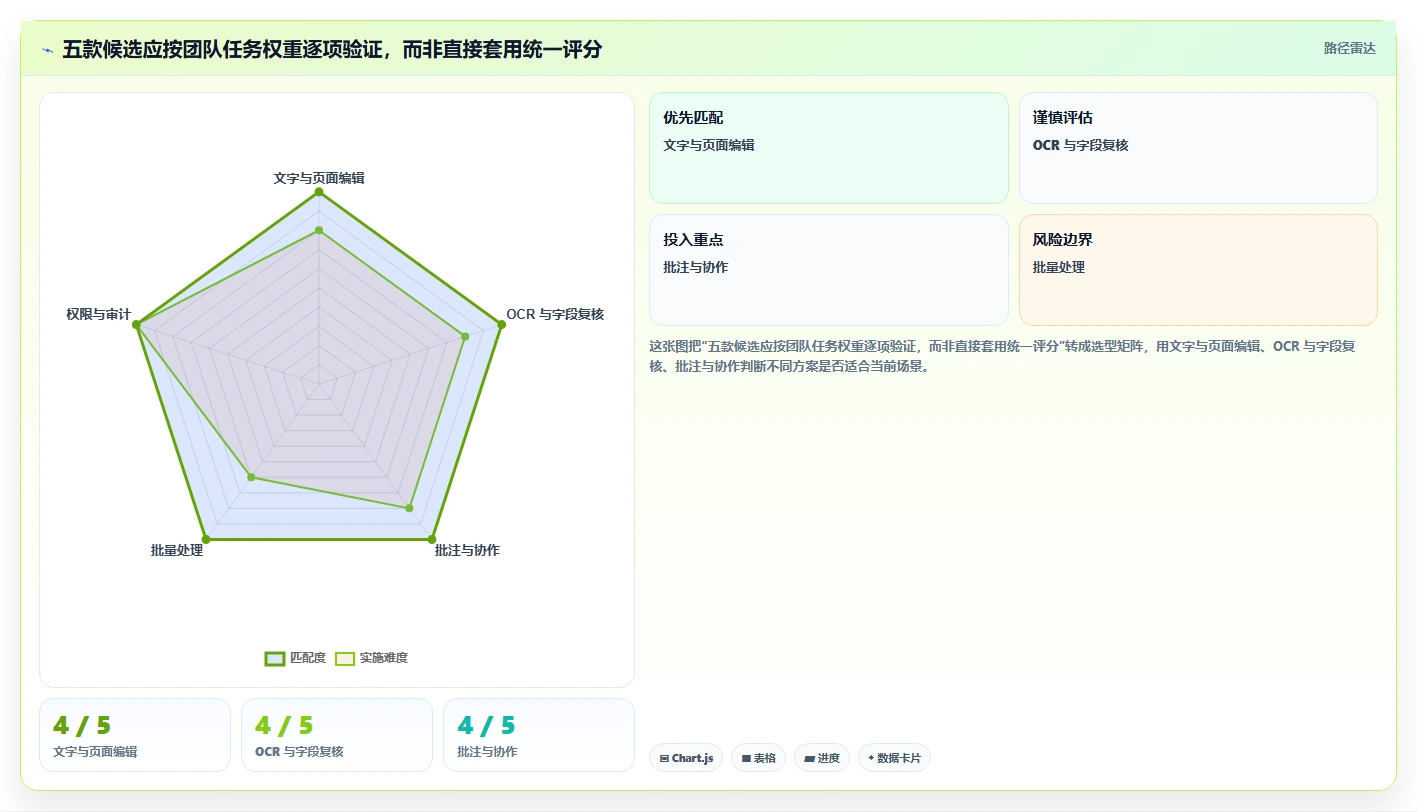The height and width of the screenshot is (812, 1417).
Task: Click the inner 实施难度 point on 文字与页面编辑 axis
Action: 319,230
